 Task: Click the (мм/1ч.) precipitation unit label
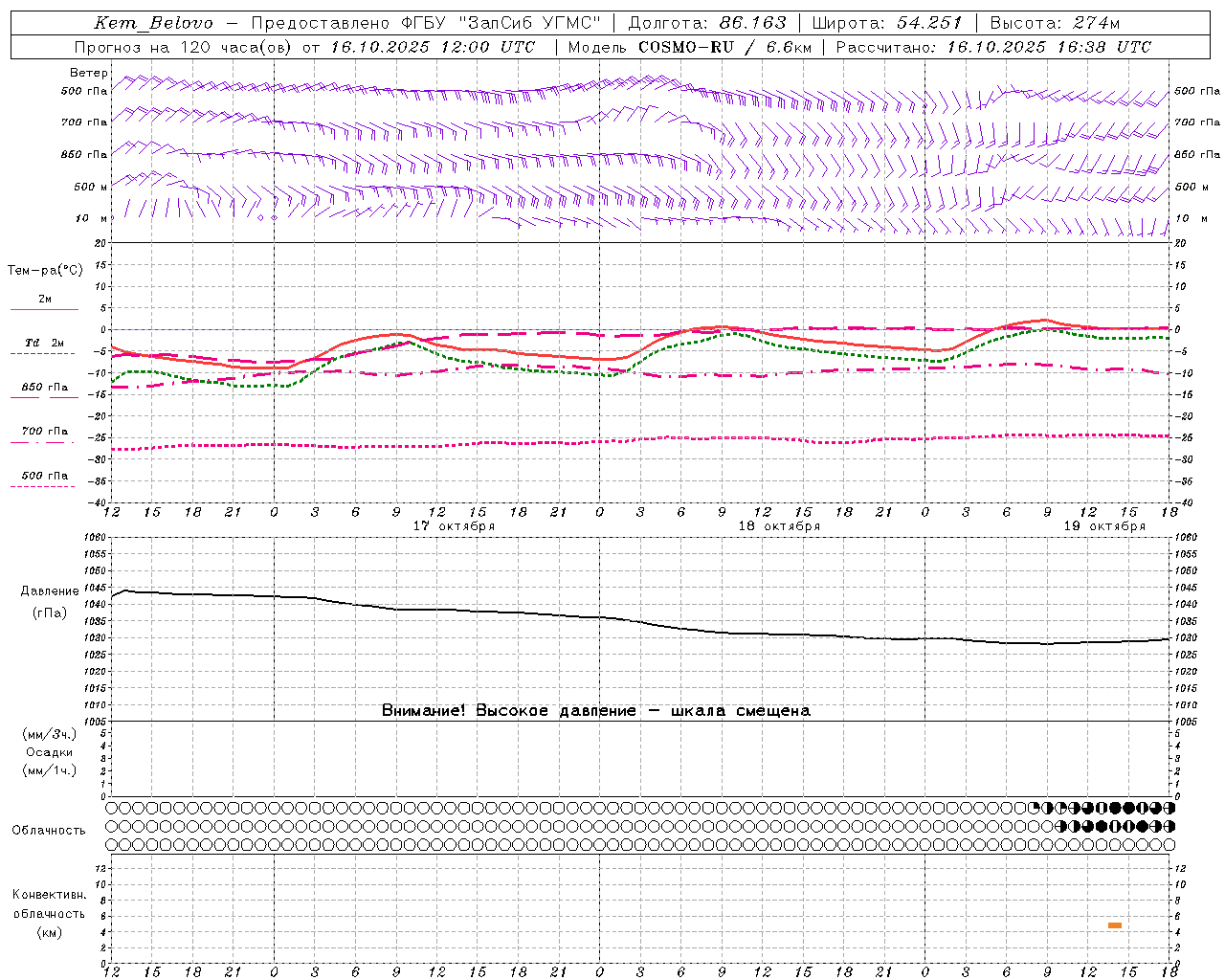click(49, 770)
